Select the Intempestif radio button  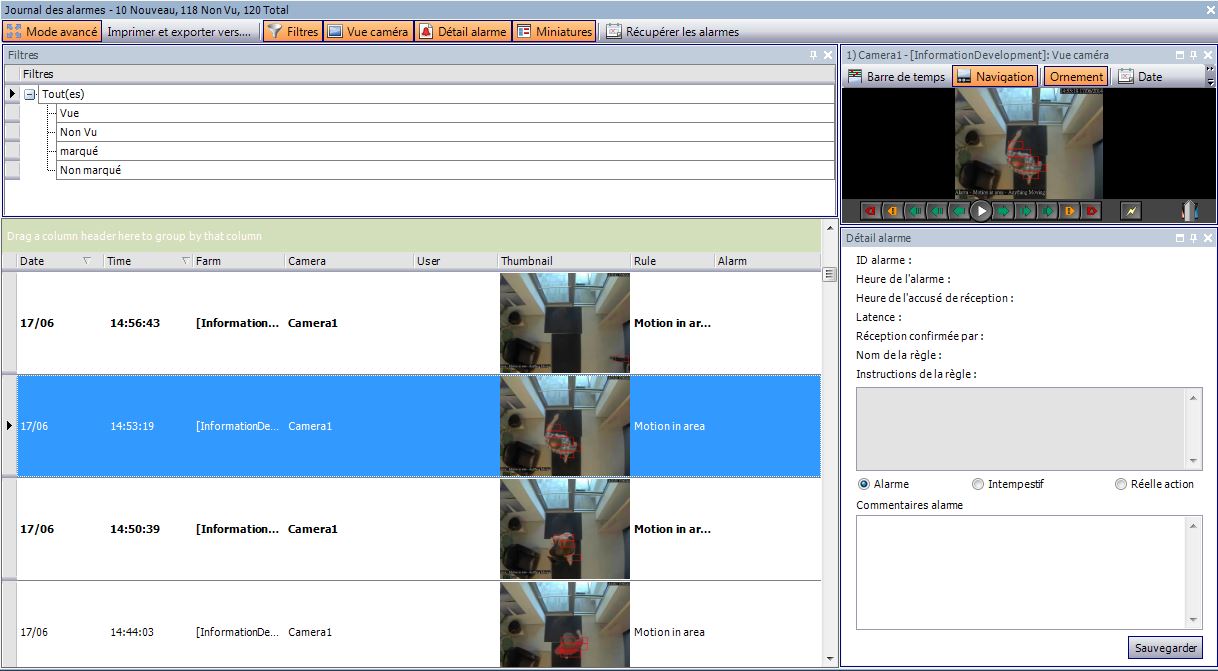click(978, 484)
